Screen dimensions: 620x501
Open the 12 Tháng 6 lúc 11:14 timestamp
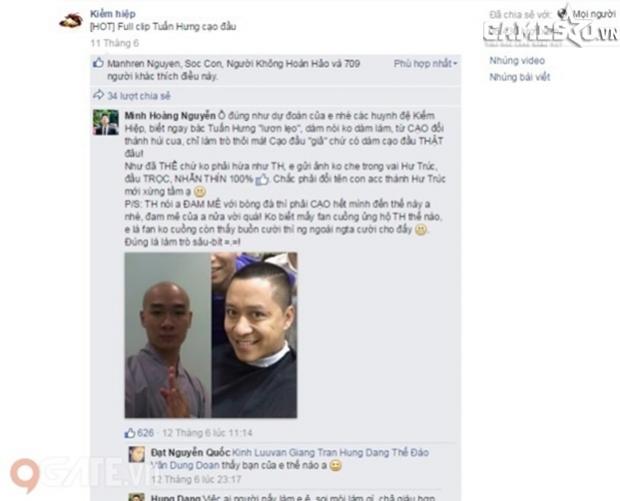[207, 433]
